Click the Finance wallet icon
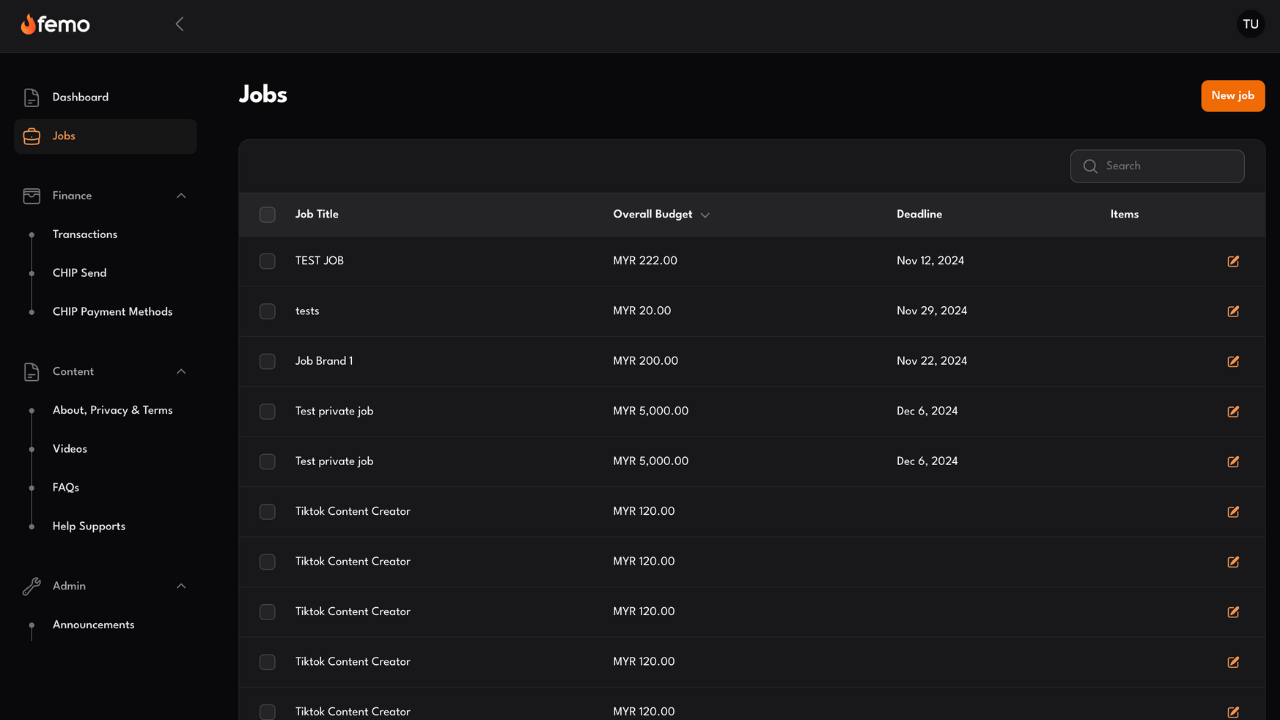Screen dimensions: 1280x720 [31, 195]
